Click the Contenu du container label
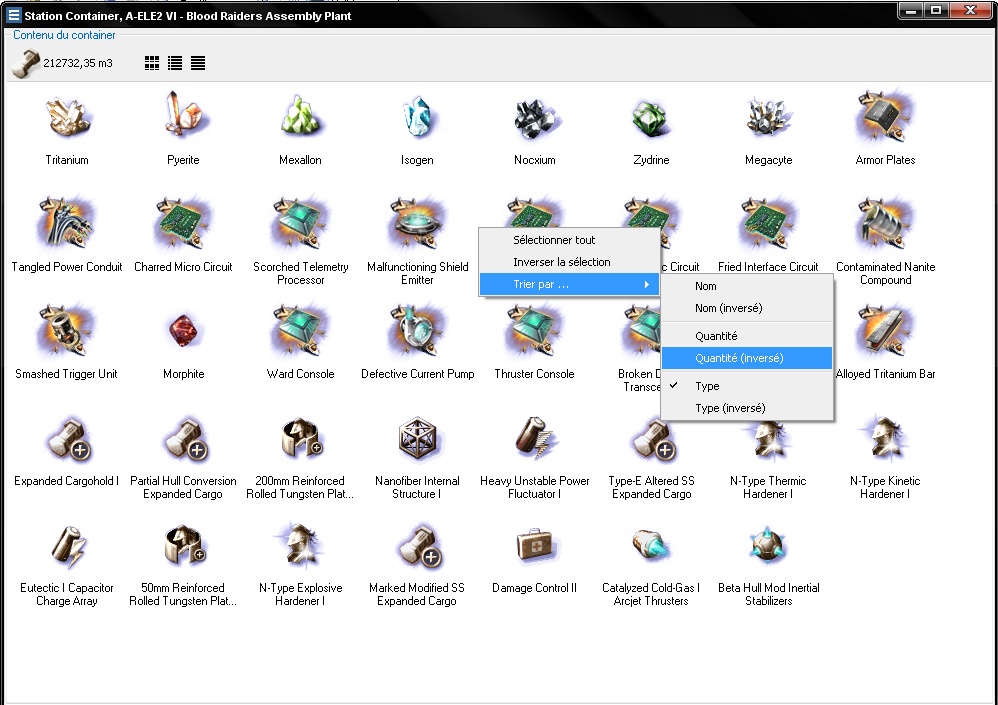The width and height of the screenshot is (998, 705). (64, 35)
